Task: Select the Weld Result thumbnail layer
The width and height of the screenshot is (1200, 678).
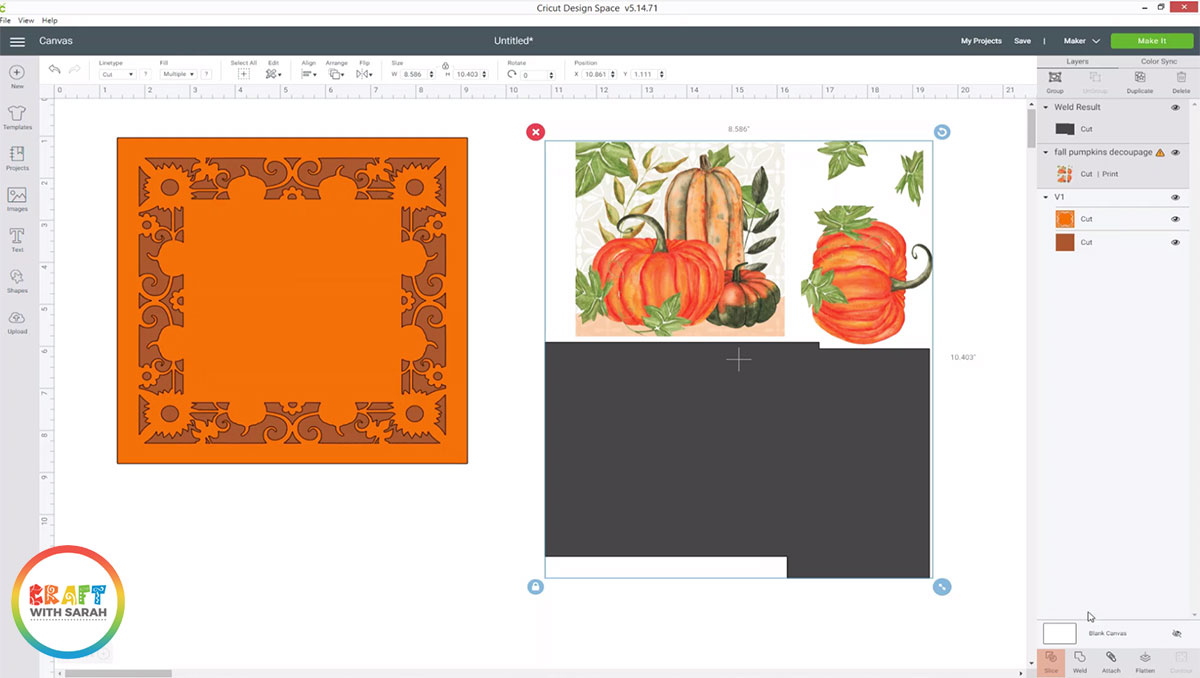Action: (x=1064, y=129)
